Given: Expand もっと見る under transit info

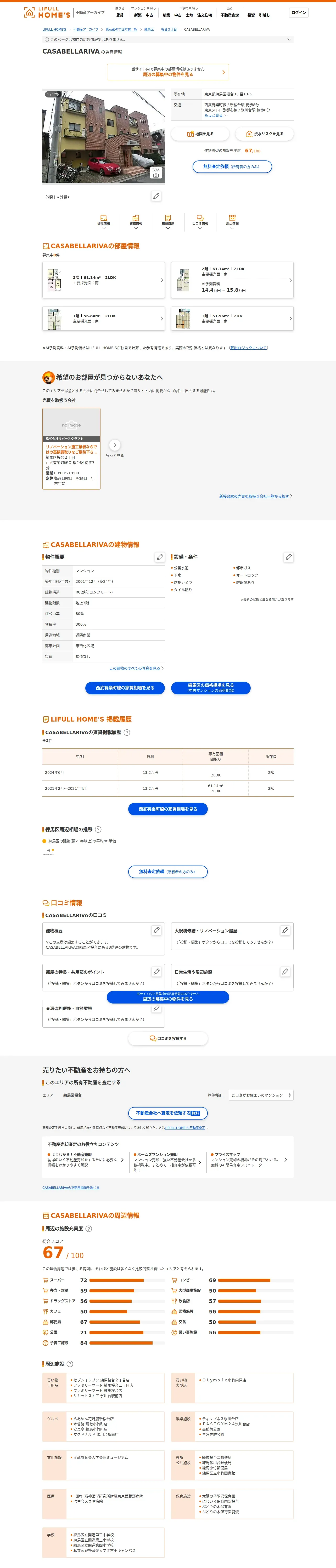Looking at the screenshot, I should [x=216, y=115].
